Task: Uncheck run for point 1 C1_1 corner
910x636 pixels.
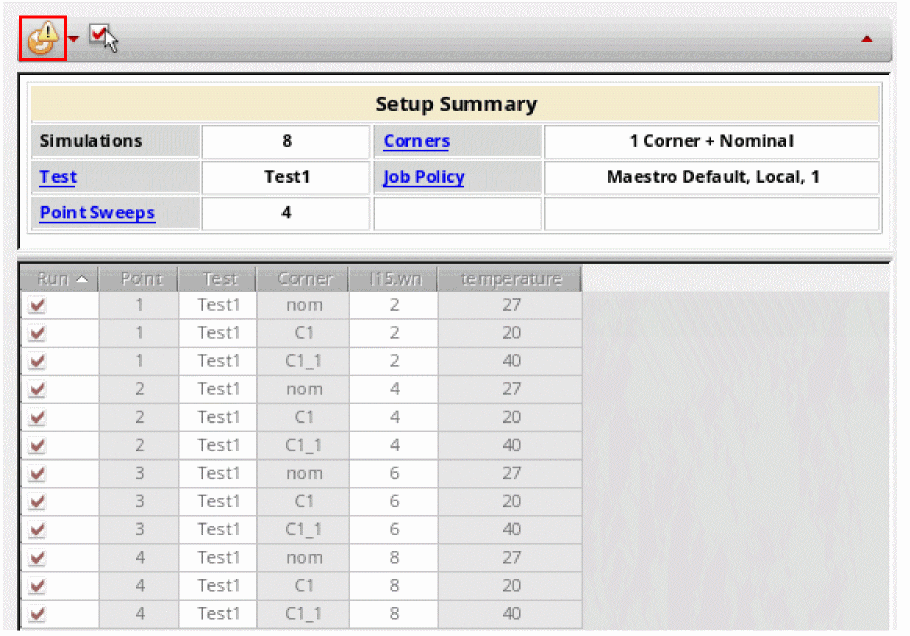Action: tap(37, 361)
